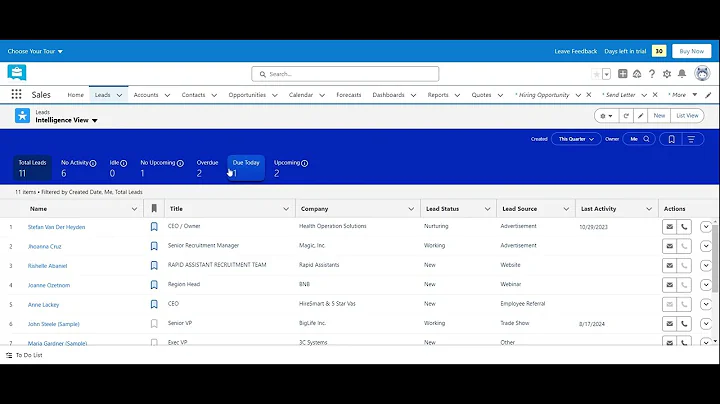
Task: Refresh the leads list
Action: [x=625, y=116]
